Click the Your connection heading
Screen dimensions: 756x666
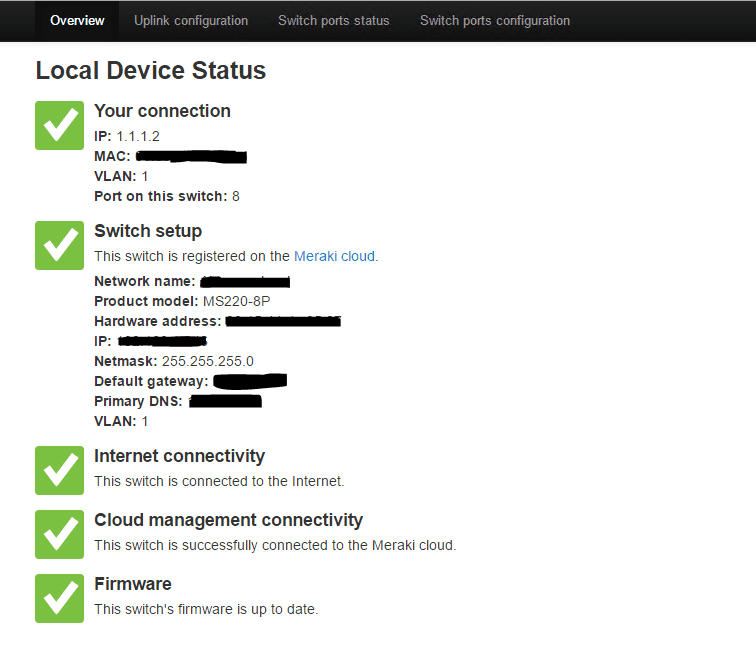coord(162,111)
